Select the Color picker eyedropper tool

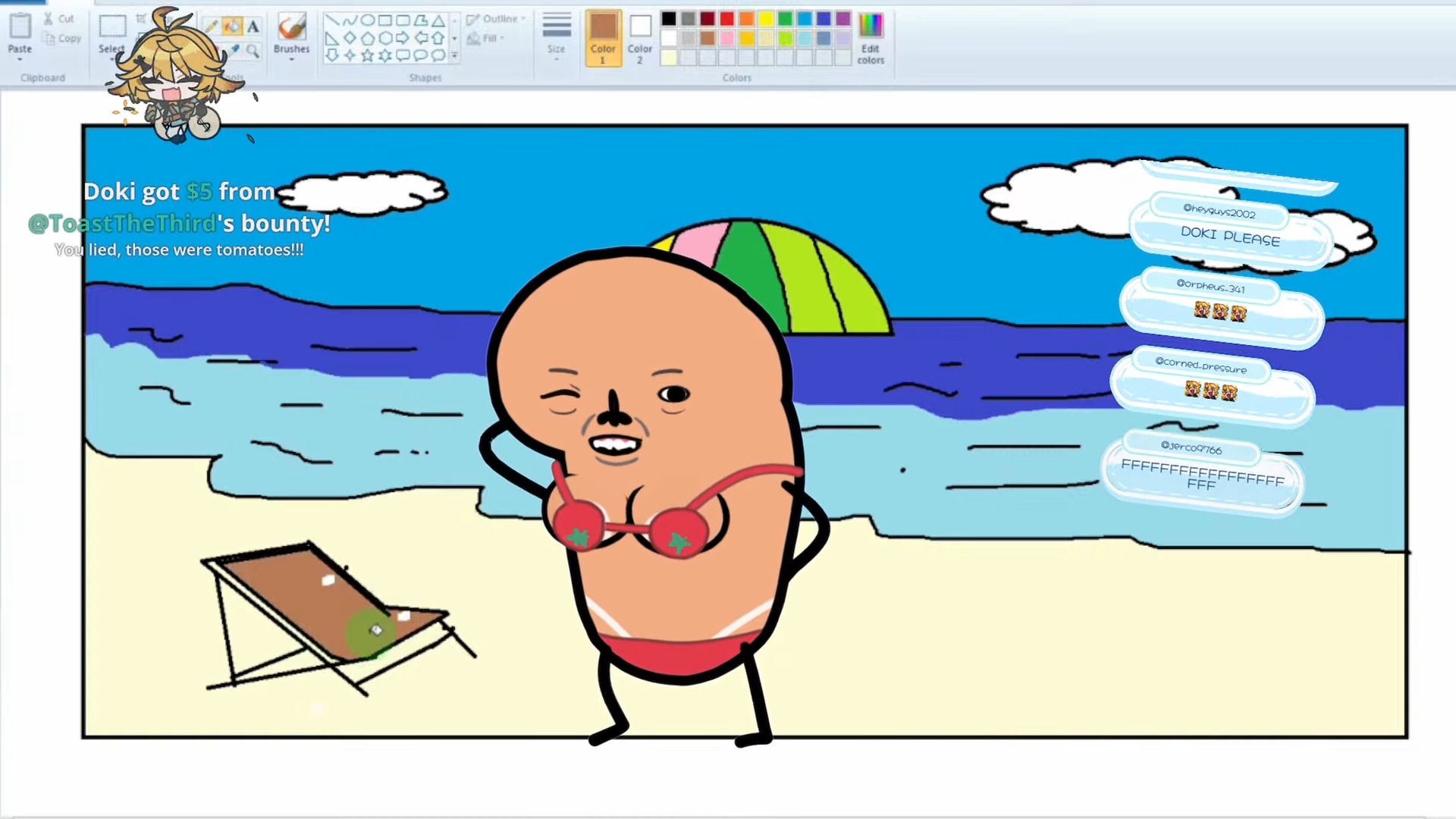pyautogui.click(x=235, y=50)
